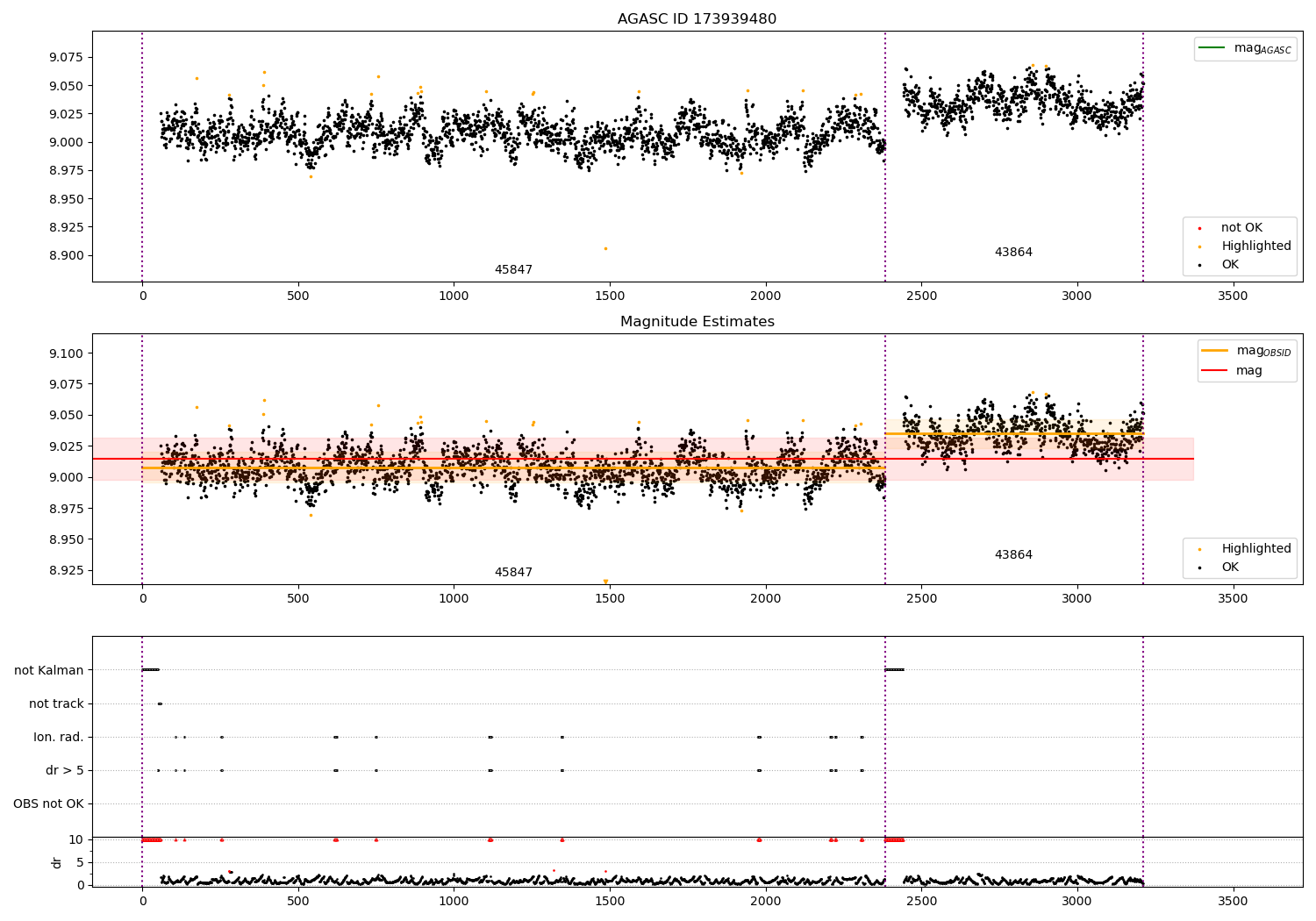Image resolution: width=1316 pixels, height=921 pixels.
Task: Click the "not track" row label
Action: pos(56,704)
